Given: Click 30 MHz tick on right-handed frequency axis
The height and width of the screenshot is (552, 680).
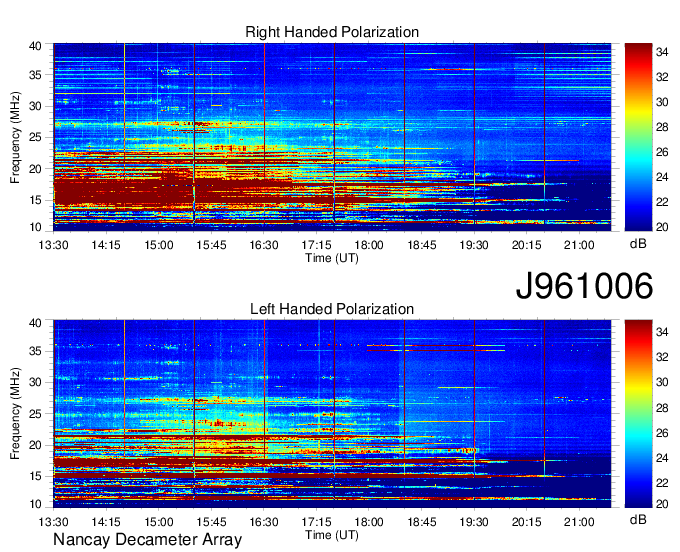Looking at the screenshot, I should pyautogui.click(x=35, y=106).
